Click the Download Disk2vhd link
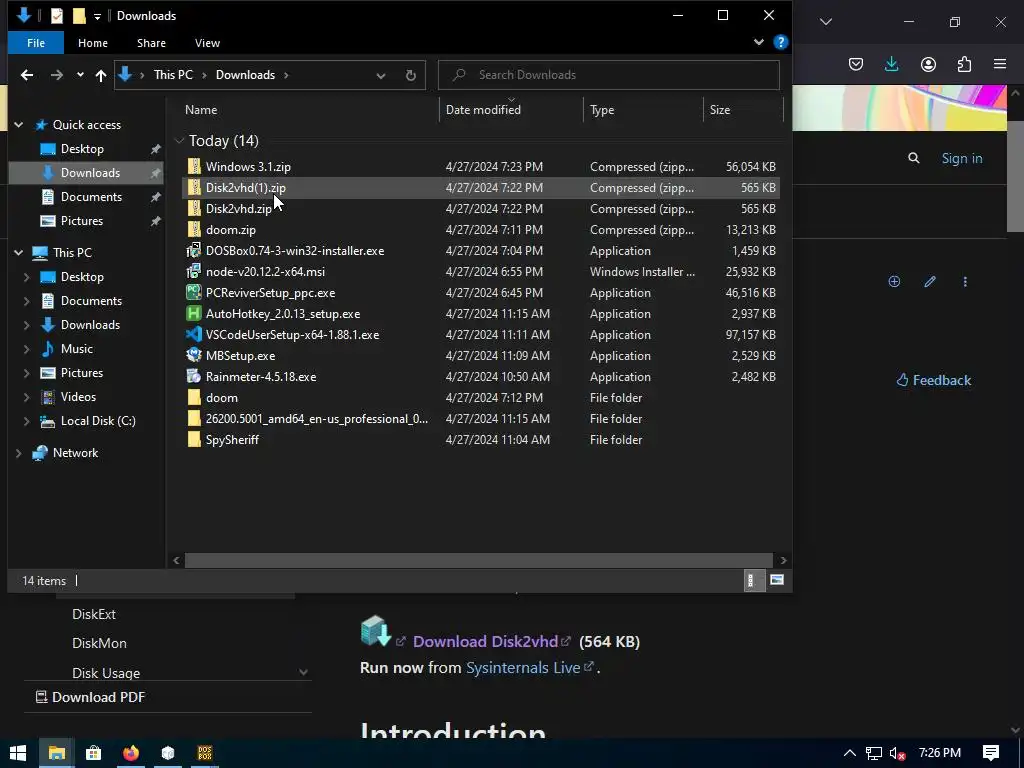The height and width of the screenshot is (768, 1024). click(485, 641)
